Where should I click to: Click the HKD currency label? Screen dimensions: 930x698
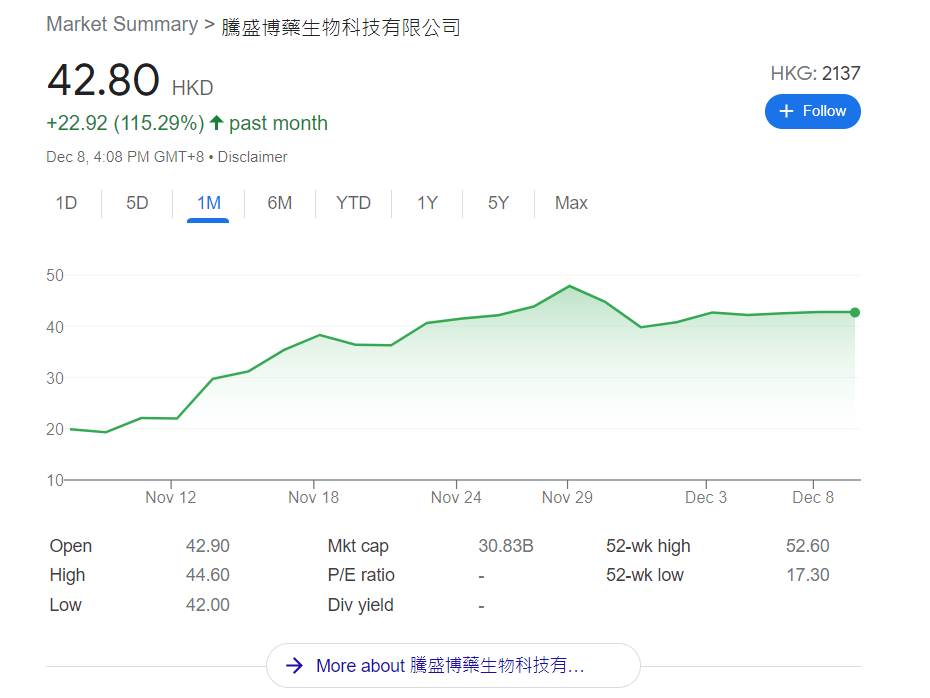pyautogui.click(x=193, y=88)
